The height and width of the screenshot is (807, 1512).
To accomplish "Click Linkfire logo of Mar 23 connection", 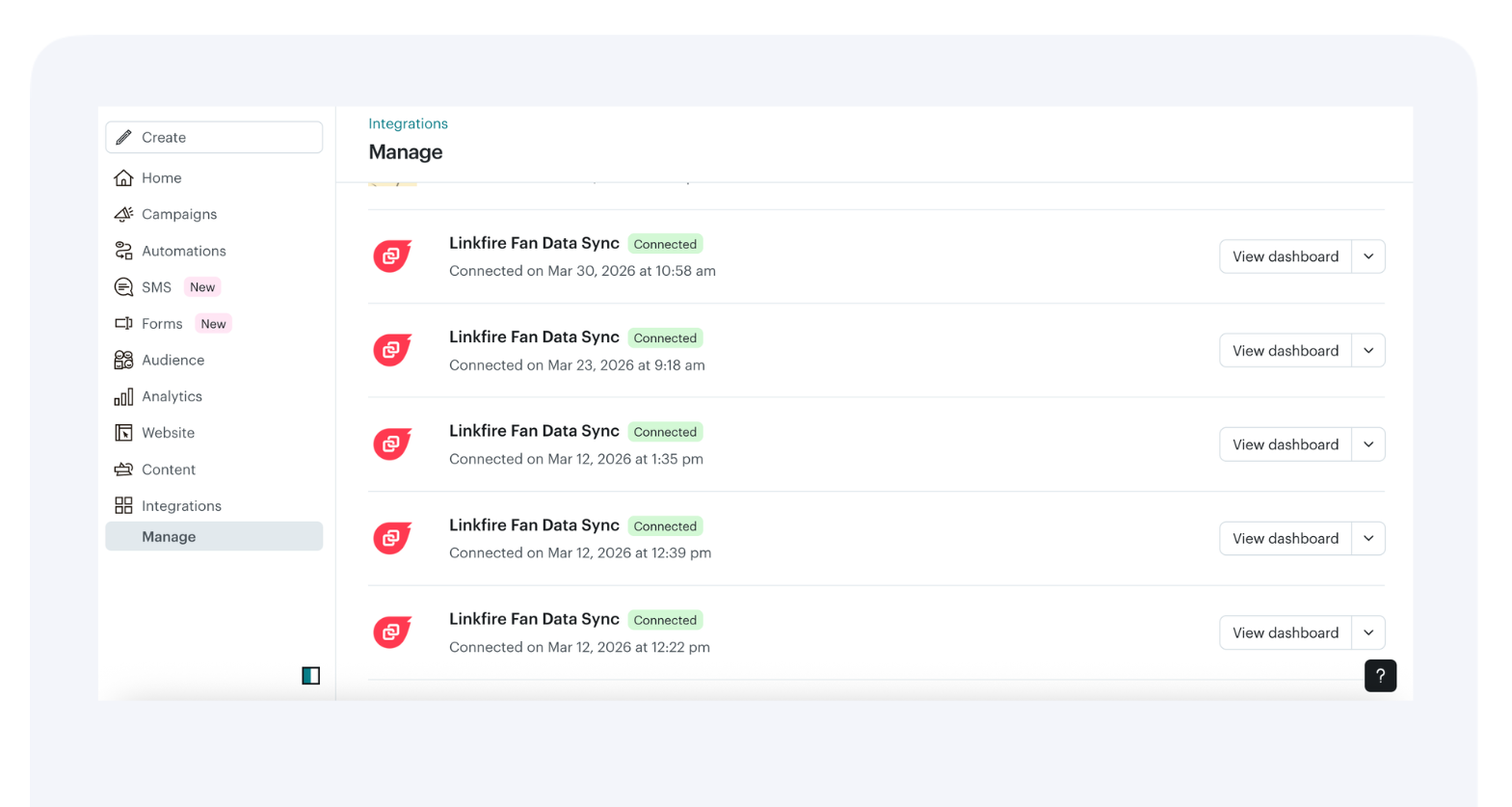I will pyautogui.click(x=392, y=350).
